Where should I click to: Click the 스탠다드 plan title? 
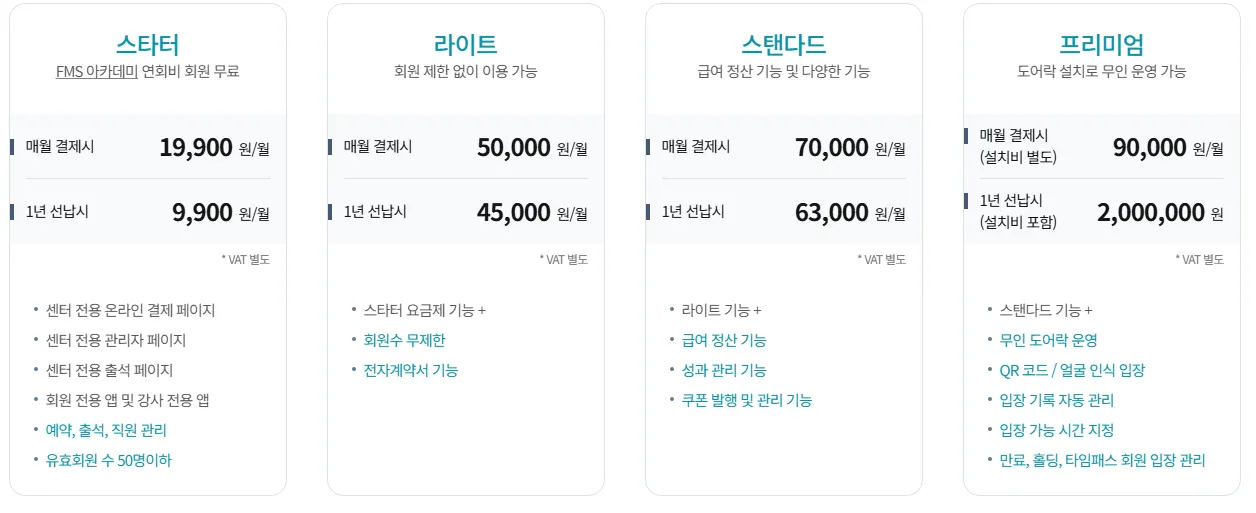point(784,44)
